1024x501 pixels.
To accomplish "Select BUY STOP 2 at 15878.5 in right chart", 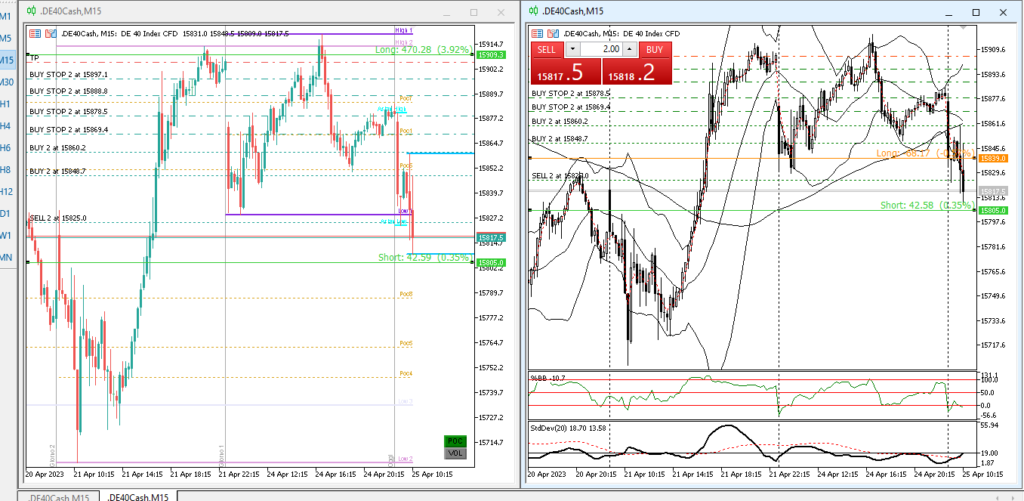I will [571, 93].
